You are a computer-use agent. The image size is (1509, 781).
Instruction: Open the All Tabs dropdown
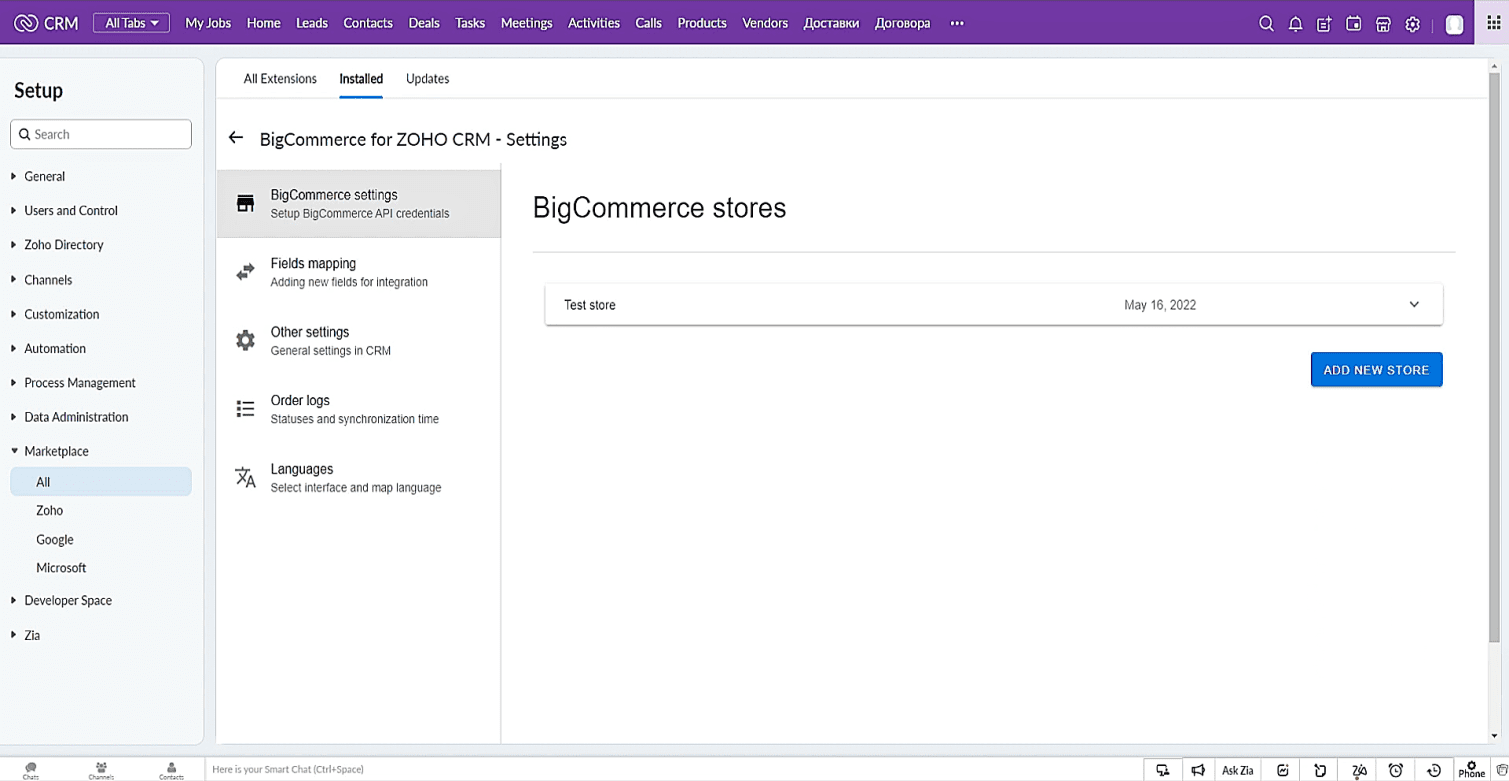pyautogui.click(x=131, y=20)
